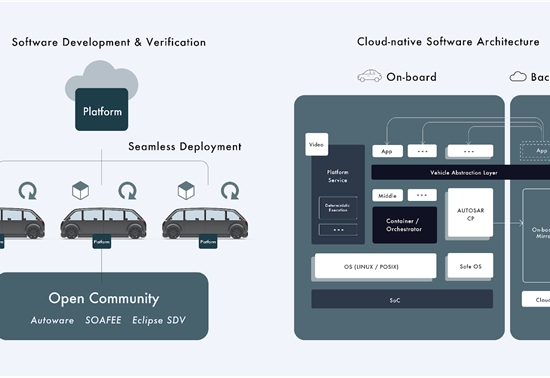Image resolution: width=550 pixels, height=378 pixels.
Task: Click the cloud icon beside Back-end heading
Action: pyautogui.click(x=518, y=76)
